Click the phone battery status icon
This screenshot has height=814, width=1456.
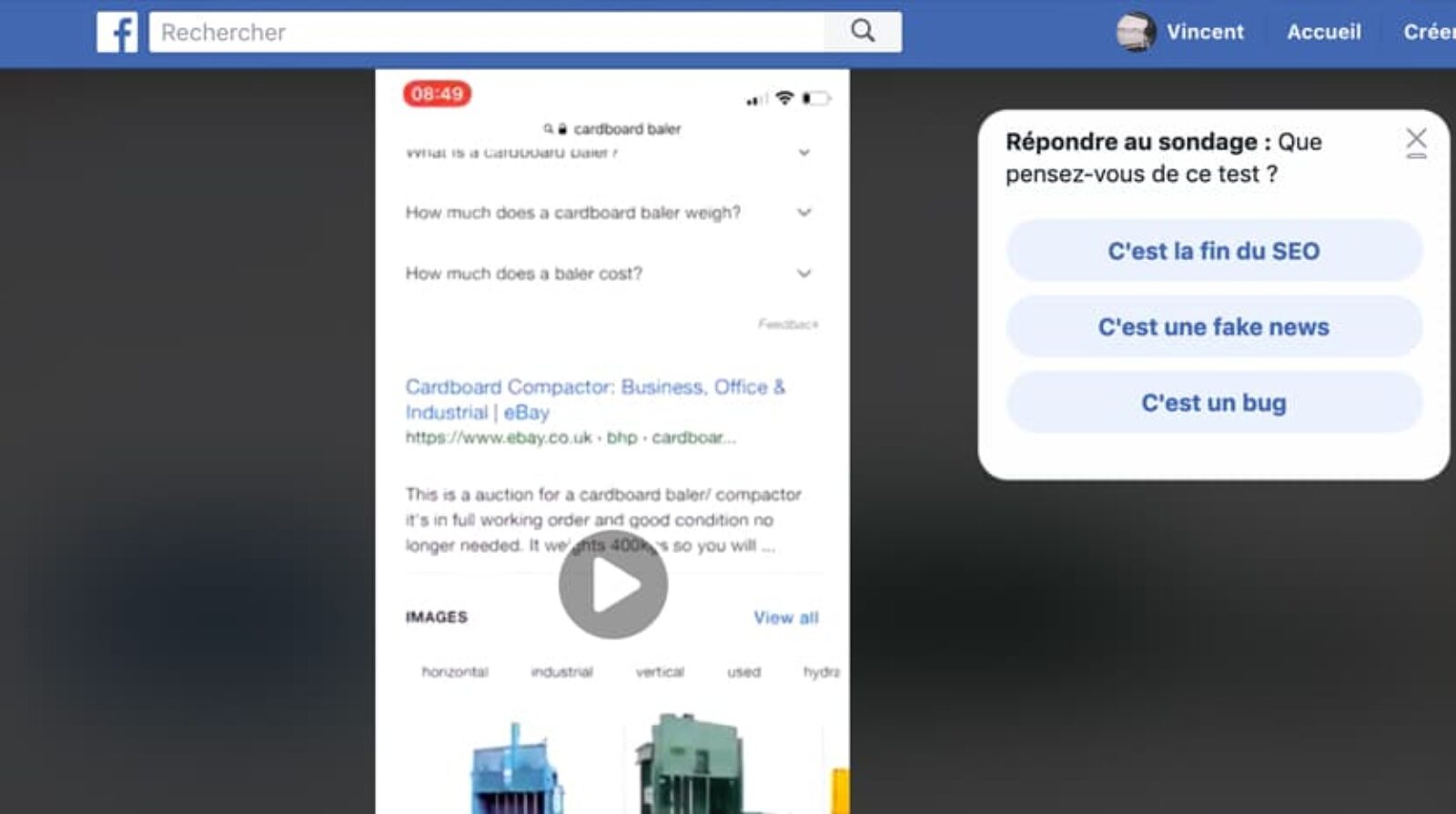(815, 97)
